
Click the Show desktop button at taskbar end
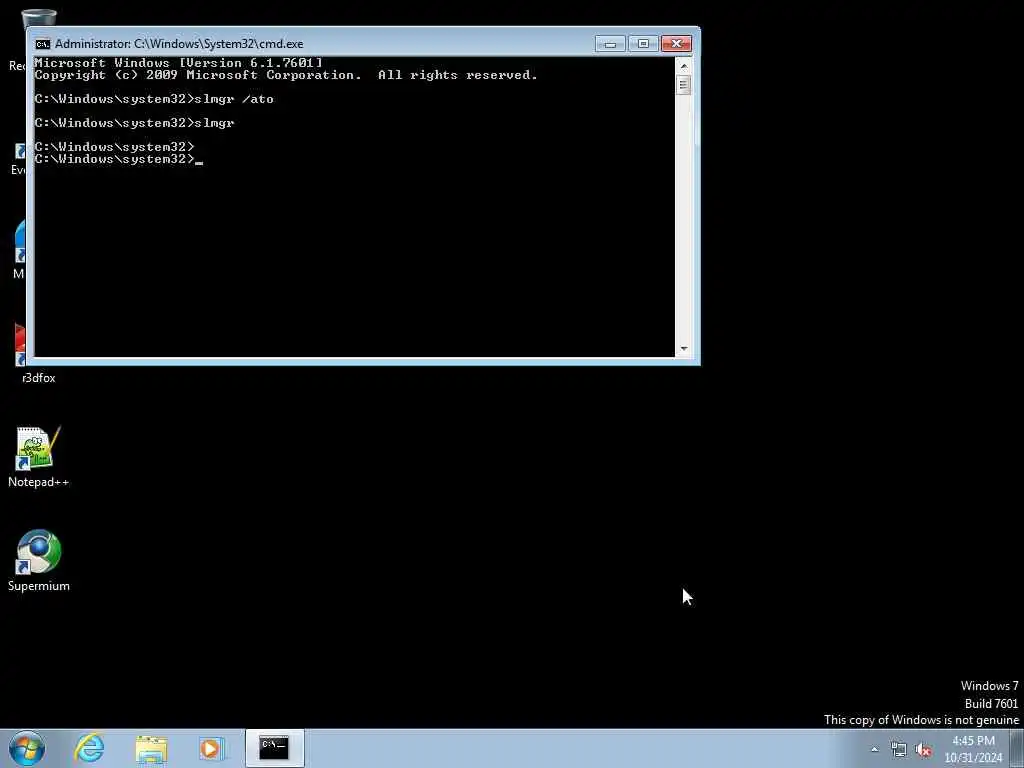pos(1017,748)
